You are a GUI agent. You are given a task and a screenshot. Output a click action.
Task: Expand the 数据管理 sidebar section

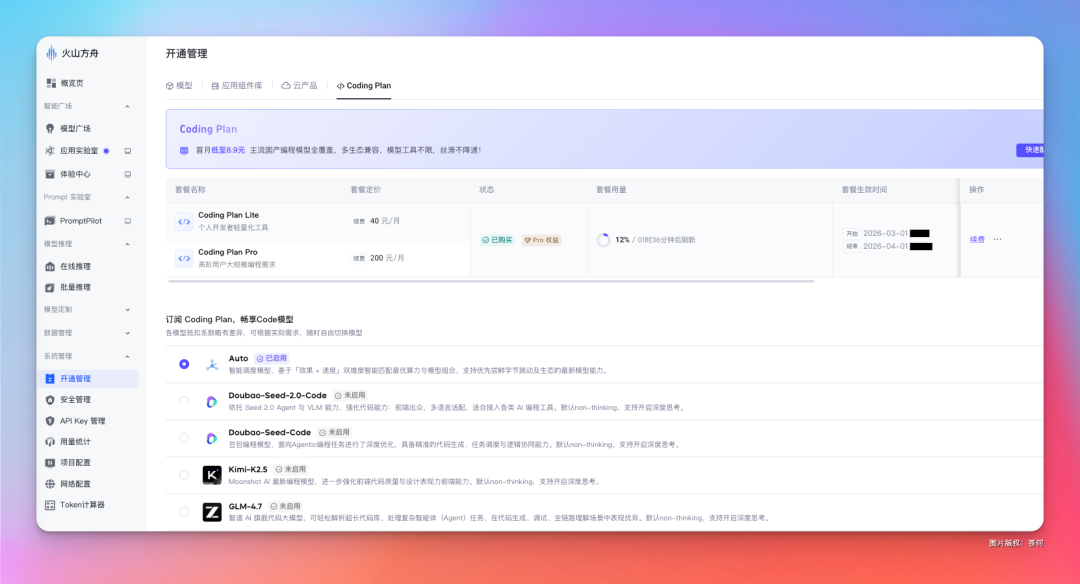126,331
